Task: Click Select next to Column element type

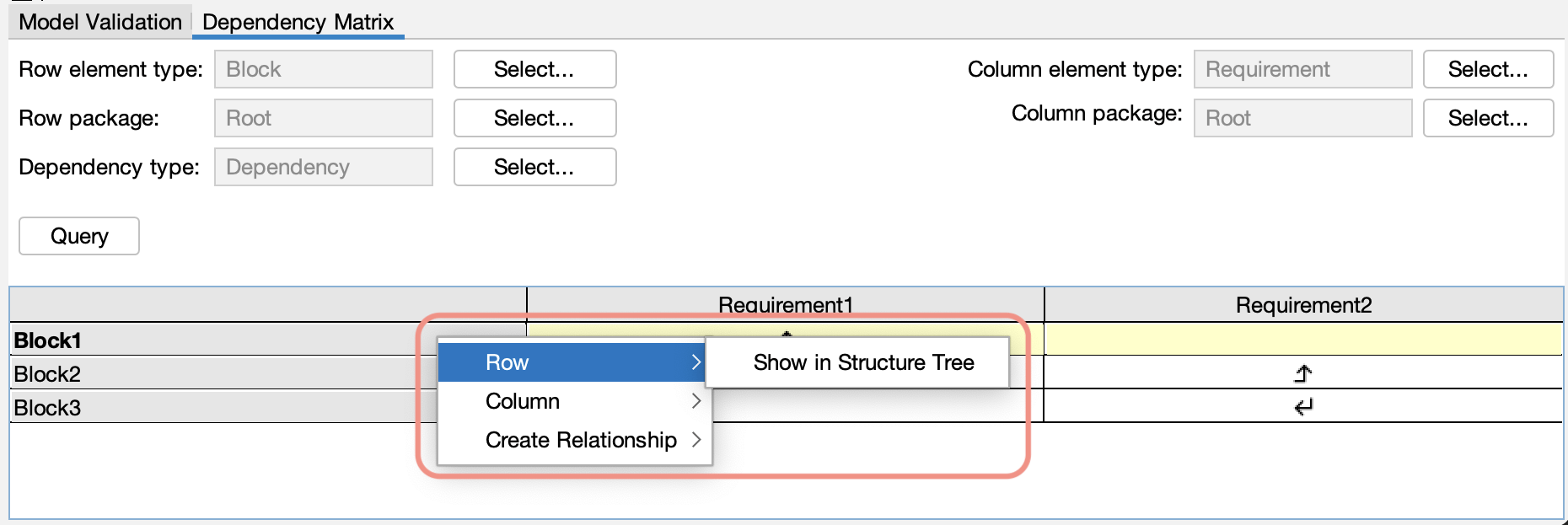Action: pyautogui.click(x=1488, y=69)
